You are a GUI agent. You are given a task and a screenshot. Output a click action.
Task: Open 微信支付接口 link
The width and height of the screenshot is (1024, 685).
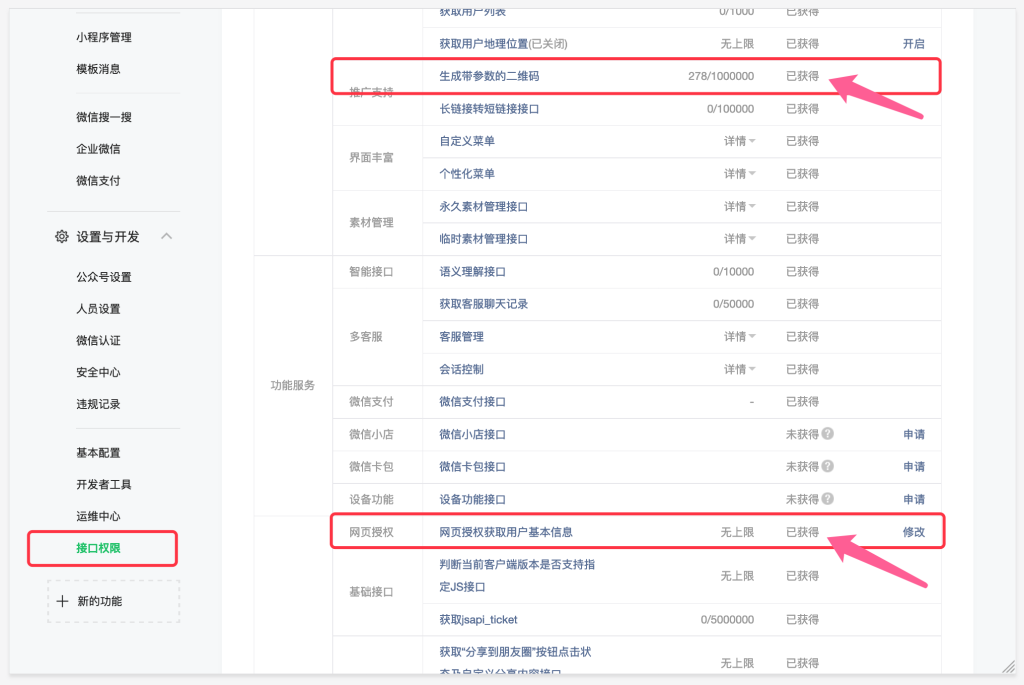click(x=472, y=402)
